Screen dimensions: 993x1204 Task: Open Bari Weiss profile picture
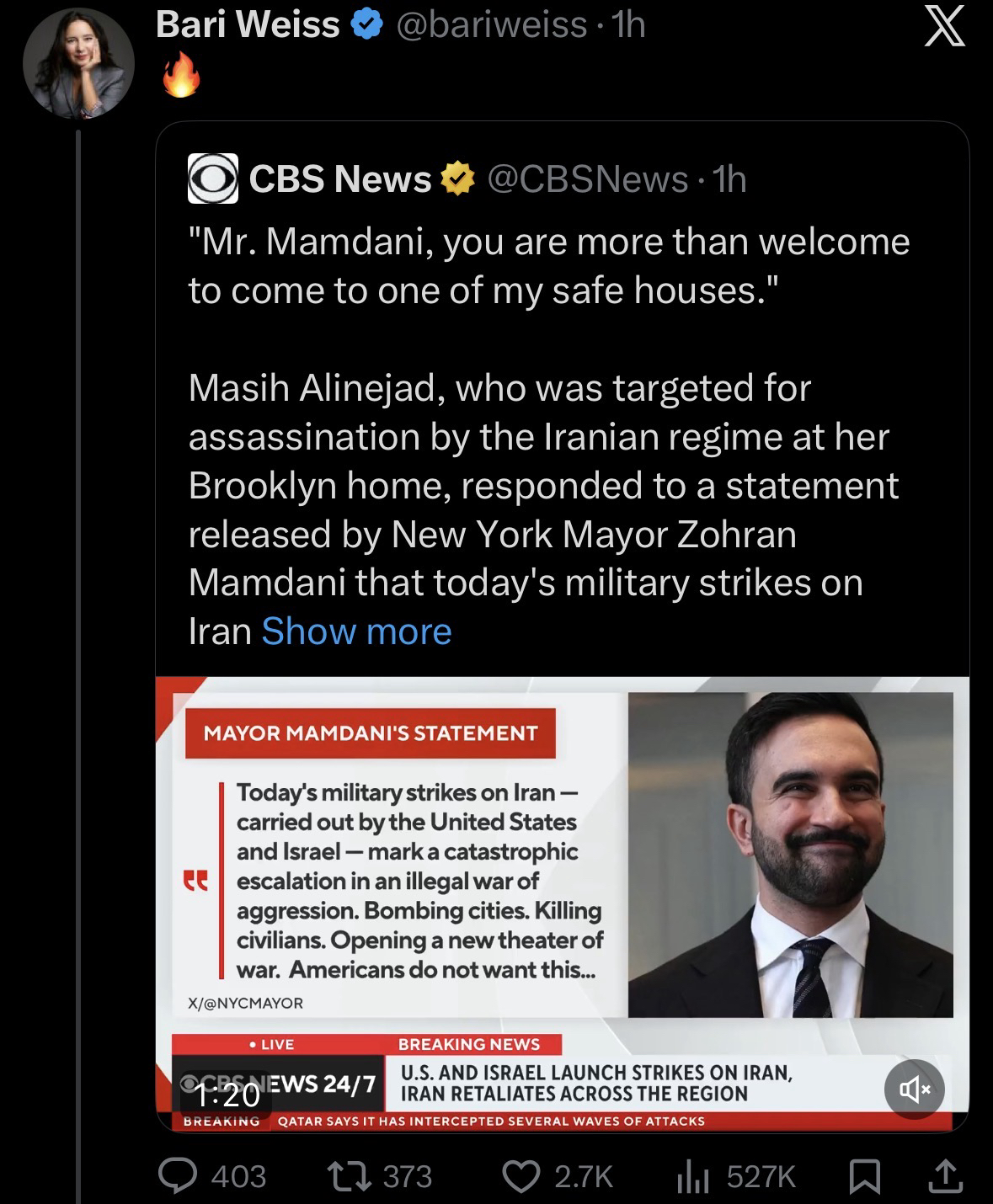78,65
